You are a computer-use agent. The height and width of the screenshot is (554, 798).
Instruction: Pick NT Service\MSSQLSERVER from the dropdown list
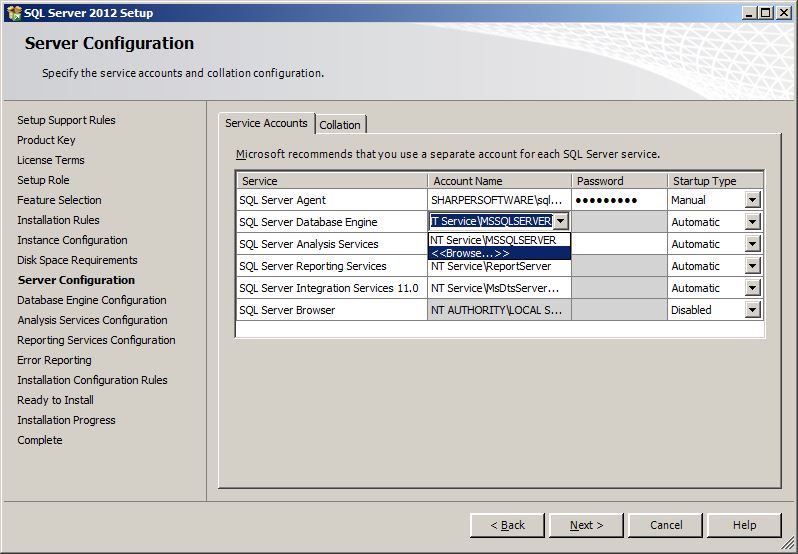(x=499, y=240)
